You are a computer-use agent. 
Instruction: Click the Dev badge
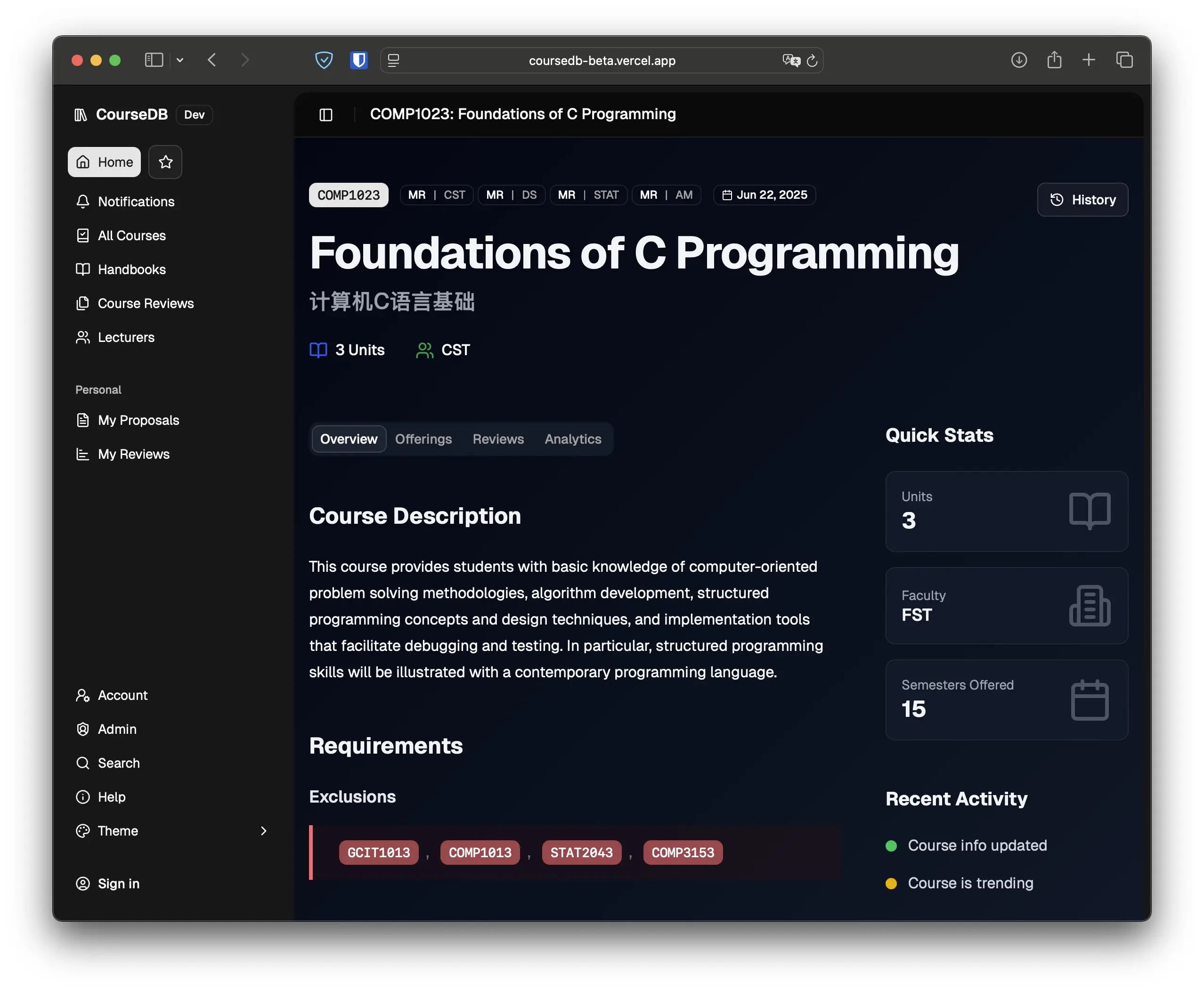pos(194,115)
